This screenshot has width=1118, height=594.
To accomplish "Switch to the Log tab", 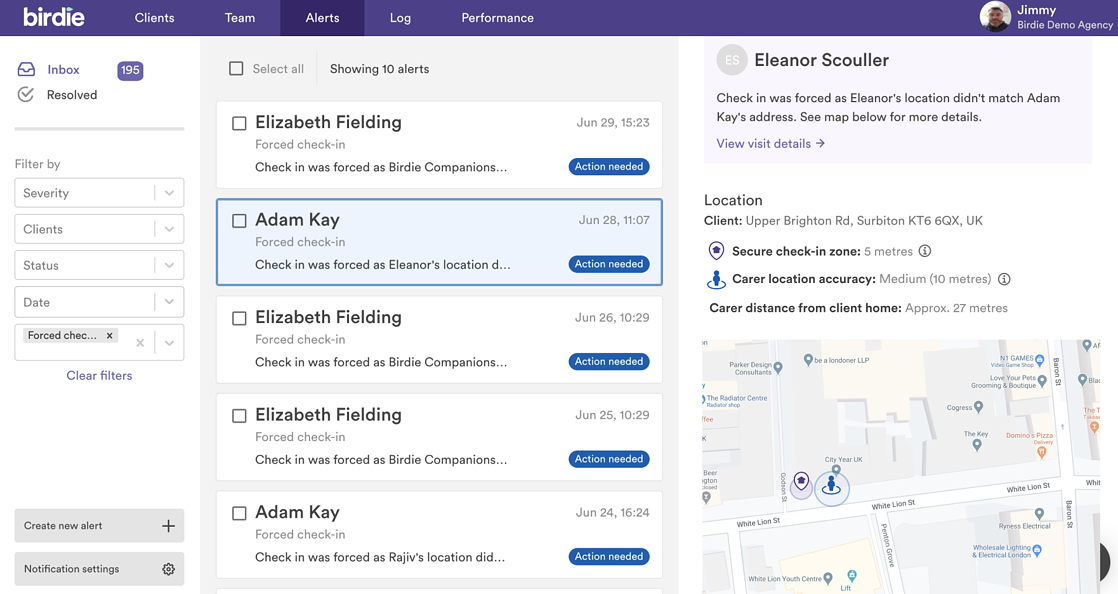I will 400,18.
